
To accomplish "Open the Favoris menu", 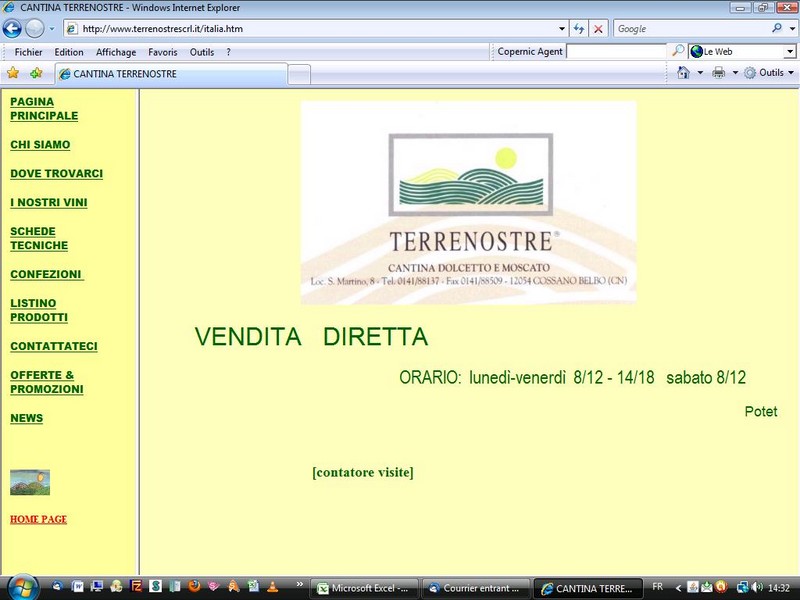I will point(163,52).
